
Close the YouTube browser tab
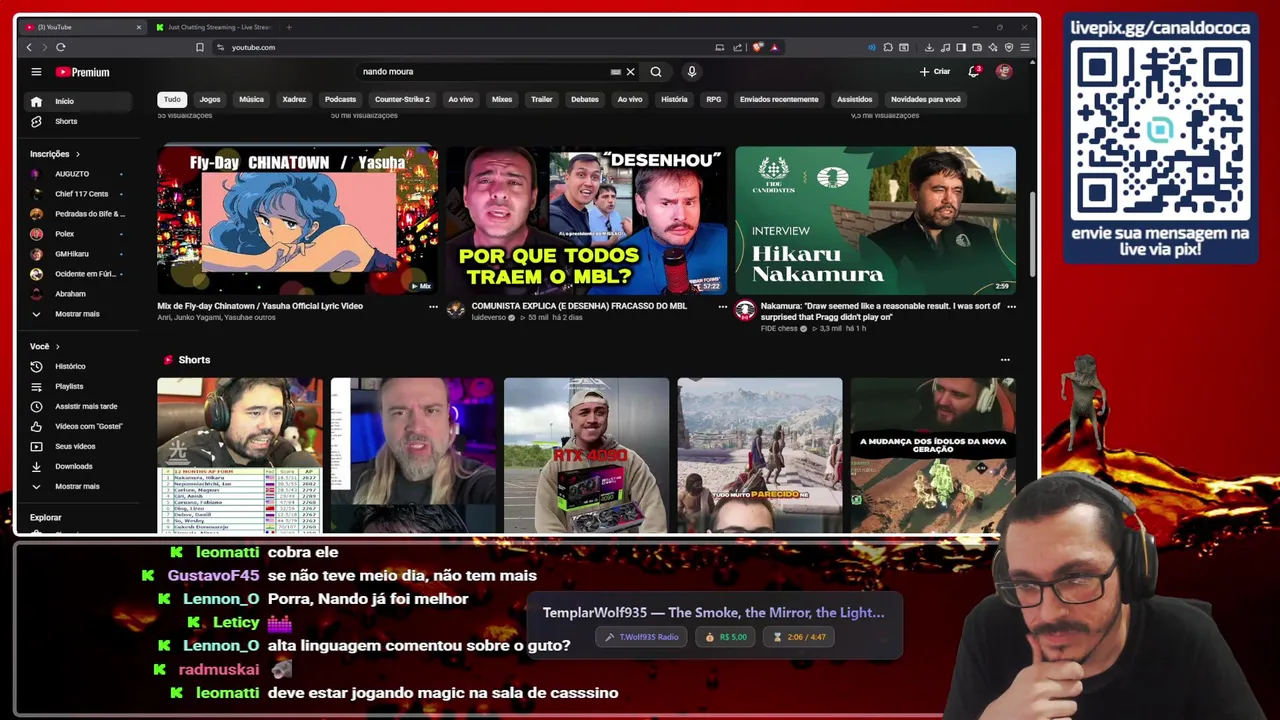pos(138,27)
